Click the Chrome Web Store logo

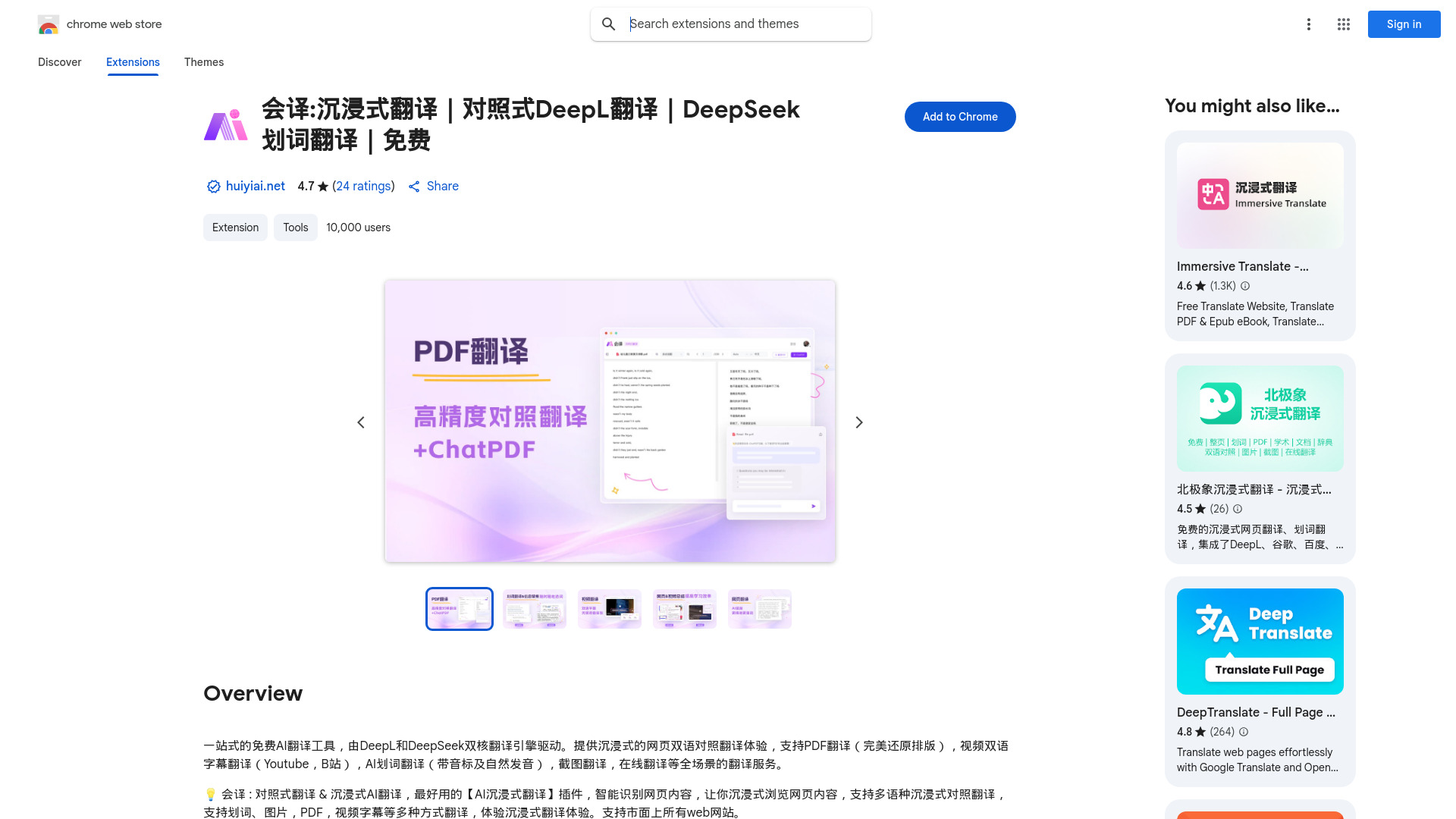(49, 24)
